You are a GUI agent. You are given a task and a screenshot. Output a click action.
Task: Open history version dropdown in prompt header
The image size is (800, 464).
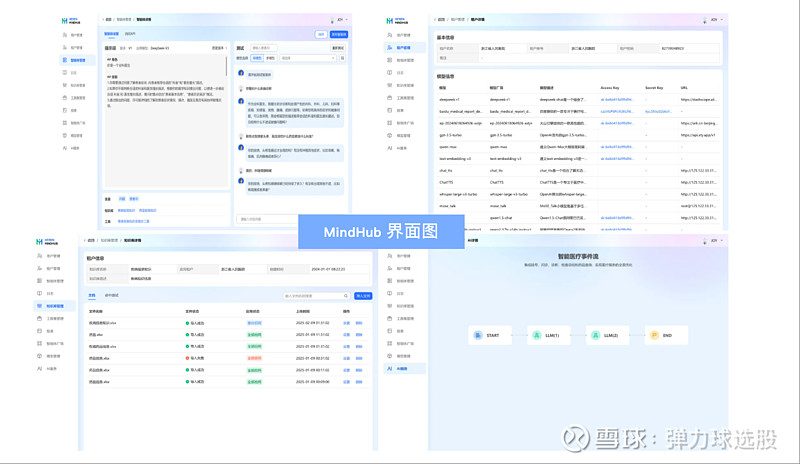(219, 48)
